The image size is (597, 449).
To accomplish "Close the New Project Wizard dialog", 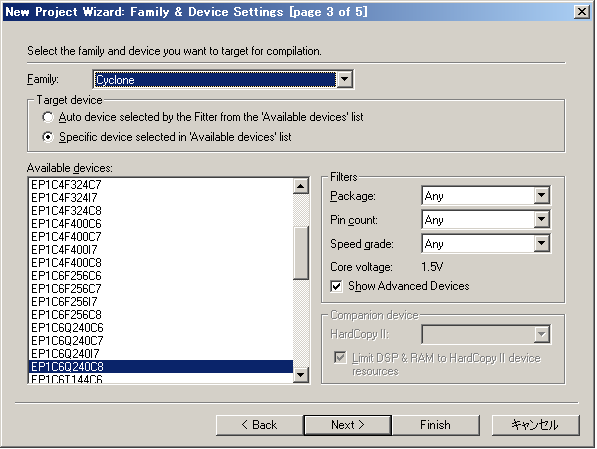I will [582, 12].
